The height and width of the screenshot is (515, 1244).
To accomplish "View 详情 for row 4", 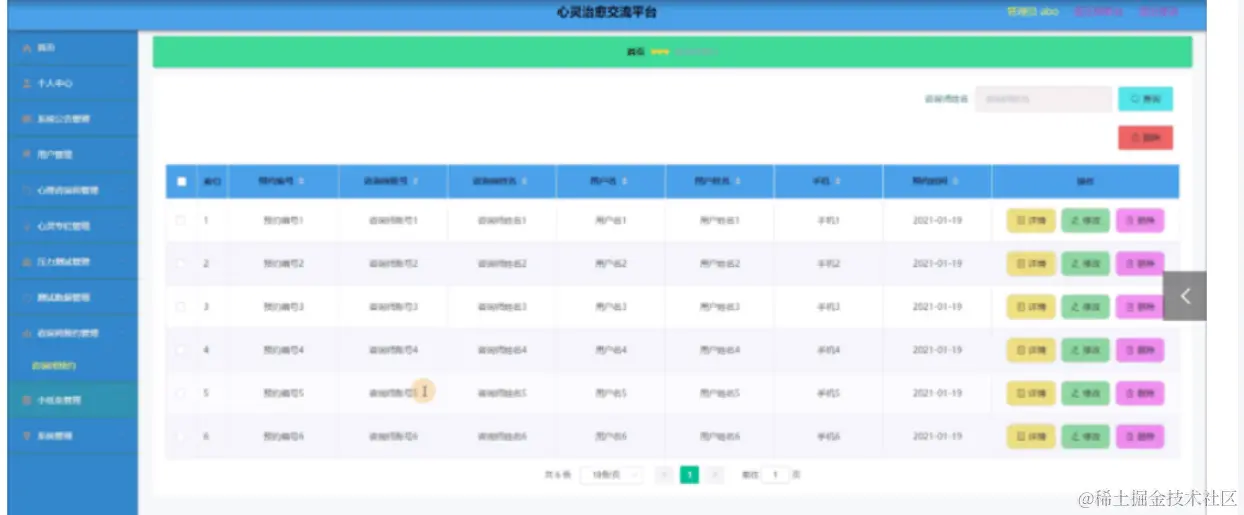I will coord(1031,350).
